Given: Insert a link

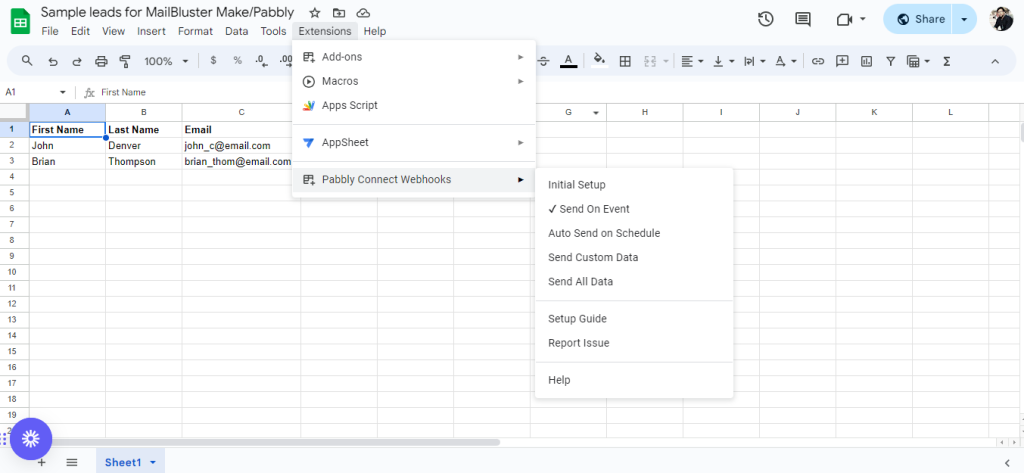Looking at the screenshot, I should [818, 61].
